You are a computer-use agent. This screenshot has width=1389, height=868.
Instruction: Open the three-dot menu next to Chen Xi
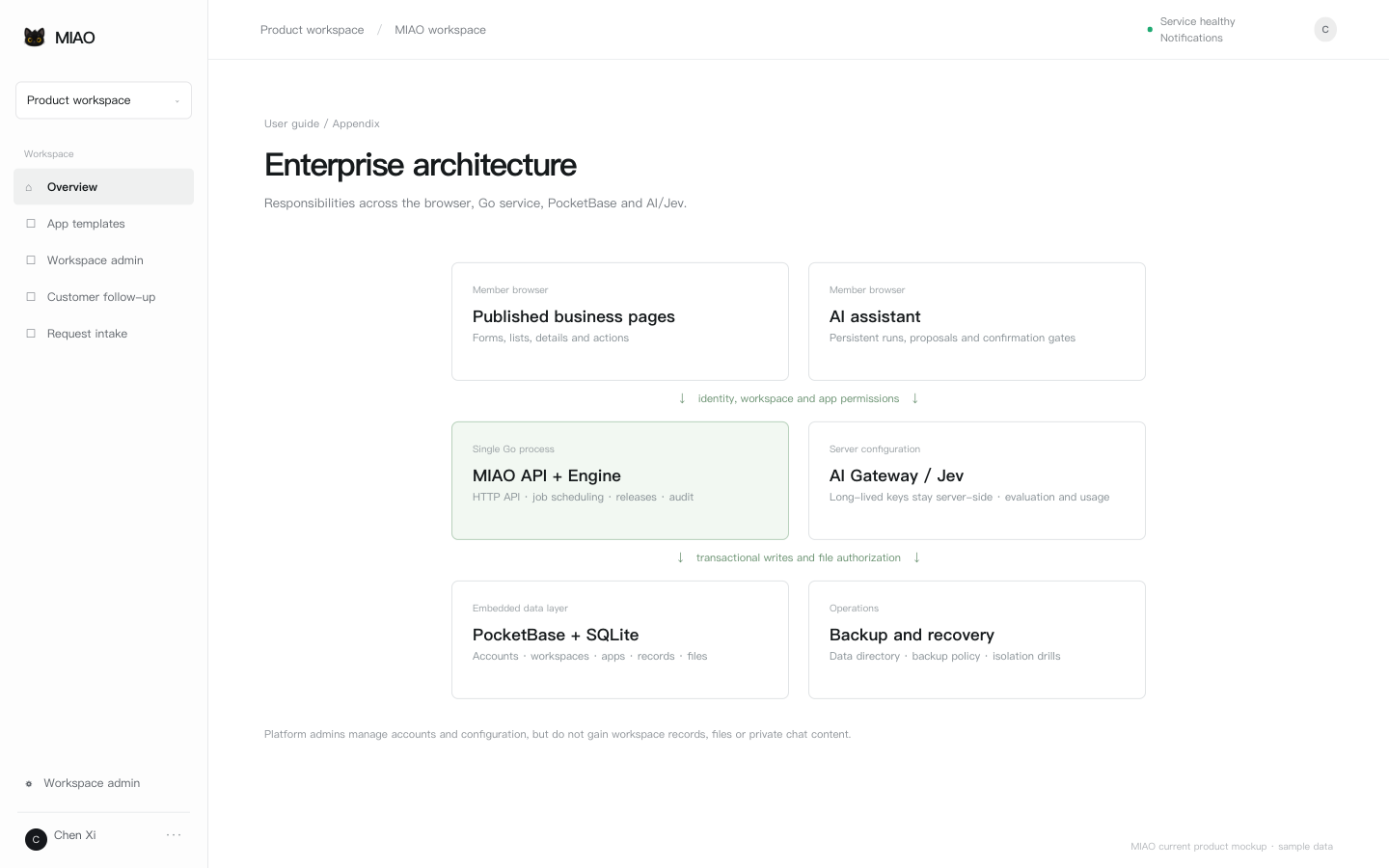pyautogui.click(x=174, y=835)
